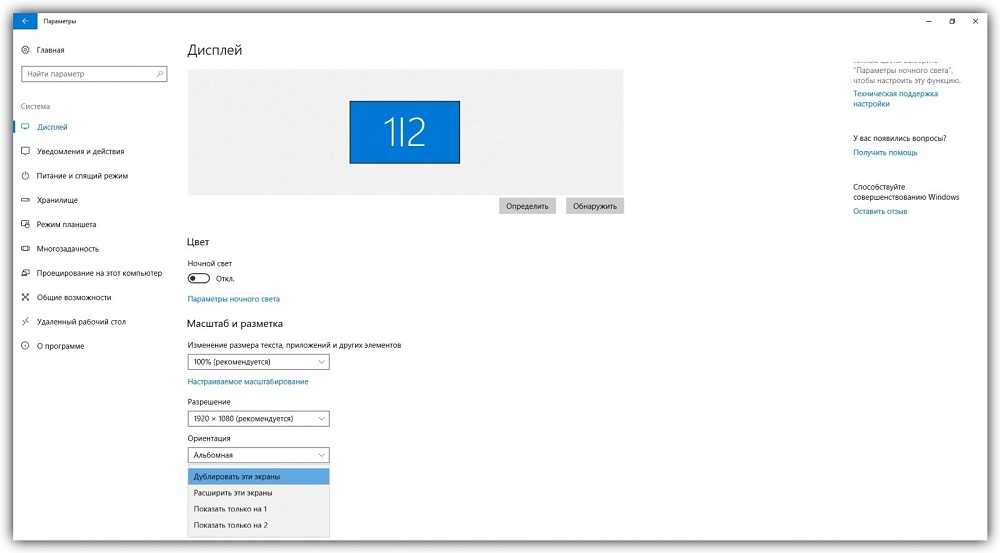Open Уведомления и действия section
Image resolution: width=1000 pixels, height=553 pixels.
(x=80, y=151)
